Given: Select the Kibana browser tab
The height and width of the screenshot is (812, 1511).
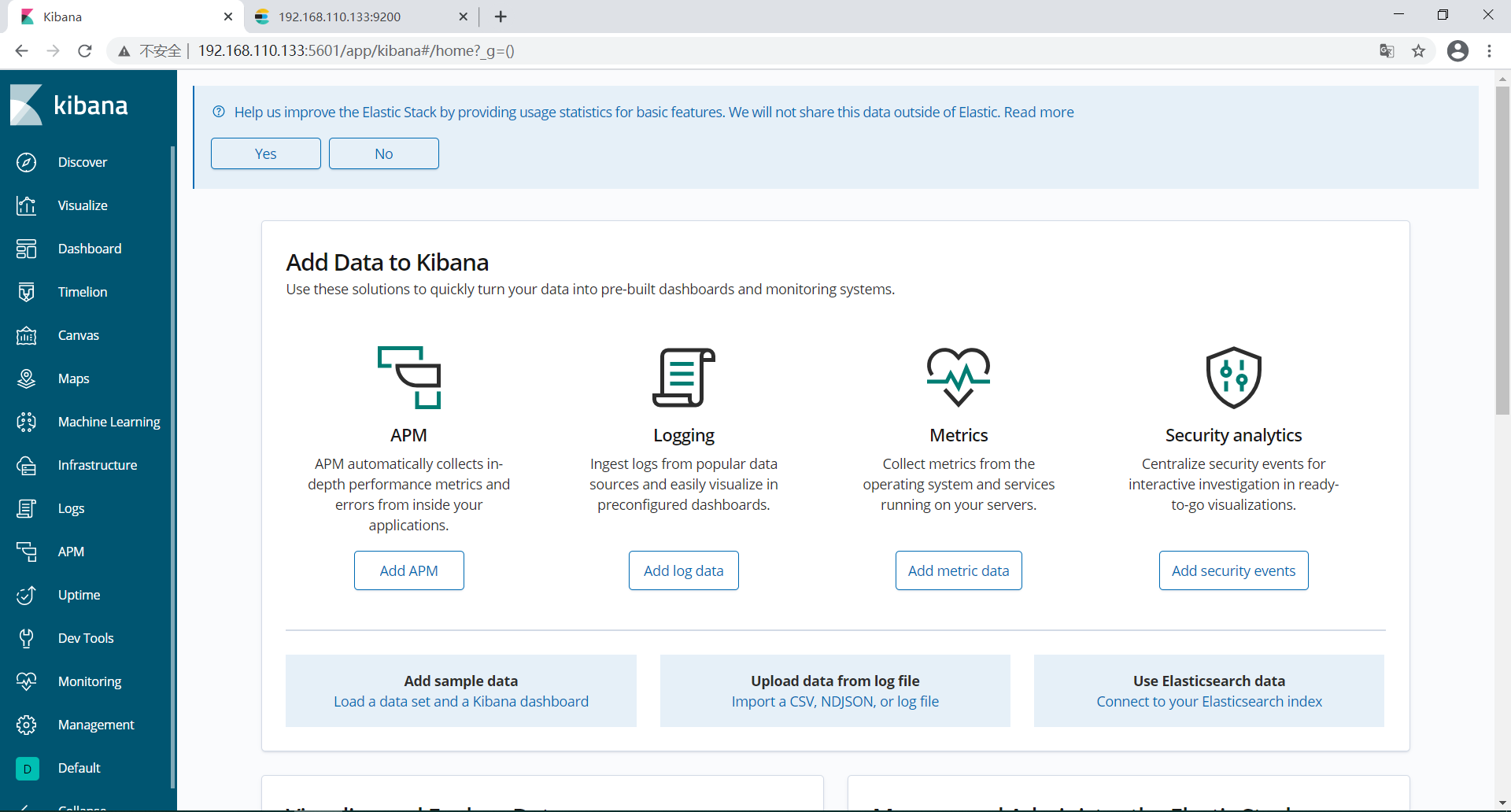Looking at the screenshot, I should pos(126,17).
